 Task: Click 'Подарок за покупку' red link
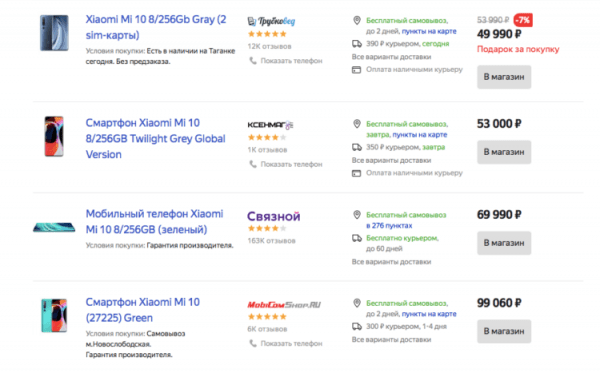click(518, 49)
